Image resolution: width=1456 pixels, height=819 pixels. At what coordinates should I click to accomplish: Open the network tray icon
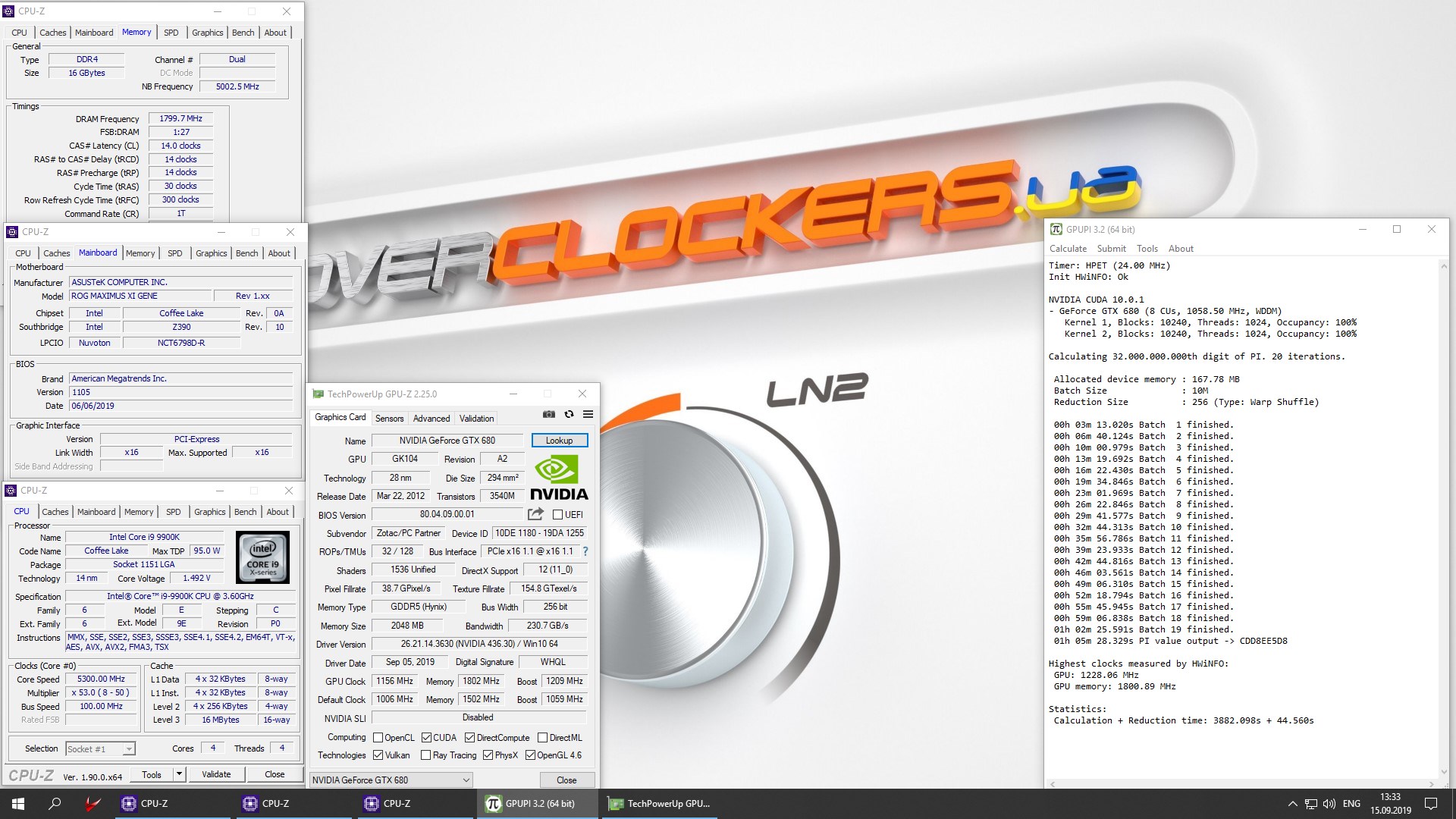point(1310,804)
